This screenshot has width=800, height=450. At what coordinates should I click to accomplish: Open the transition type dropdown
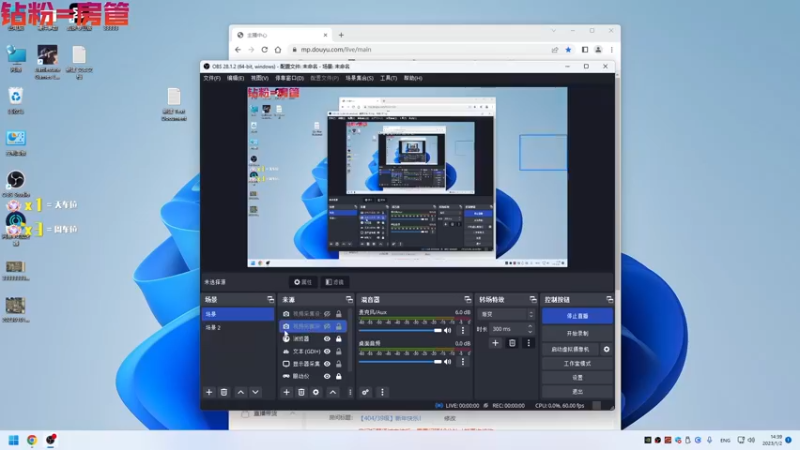tap(506, 314)
